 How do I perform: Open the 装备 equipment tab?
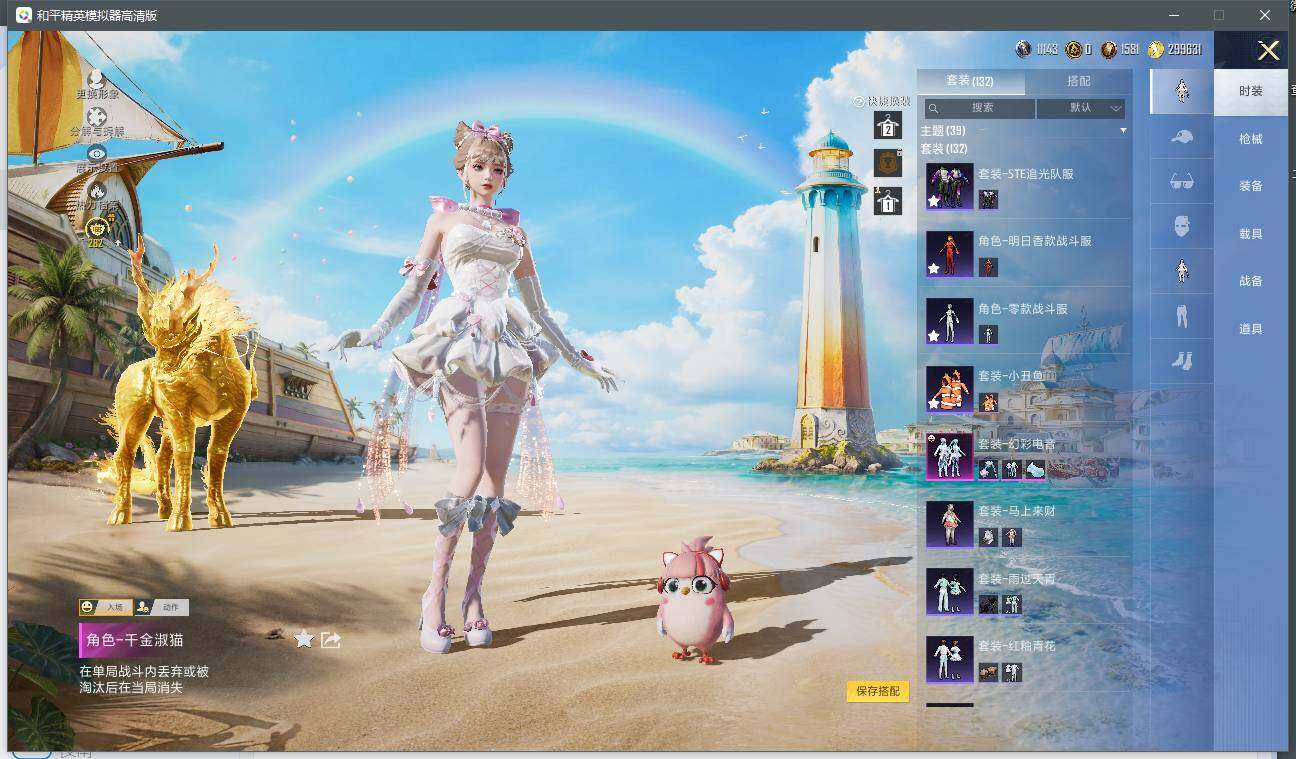pos(1251,186)
